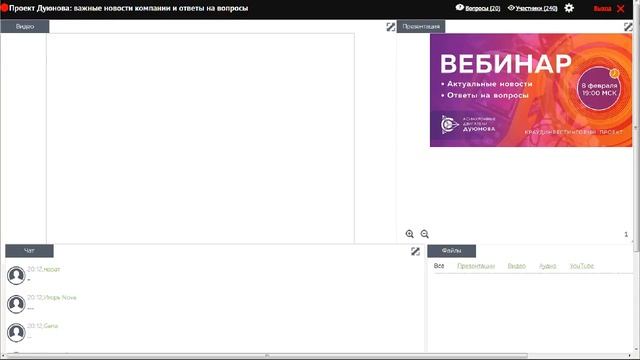The image size is (640, 360).
Task: Click avatar of first 20:12 chat message
Action: (x=16, y=276)
